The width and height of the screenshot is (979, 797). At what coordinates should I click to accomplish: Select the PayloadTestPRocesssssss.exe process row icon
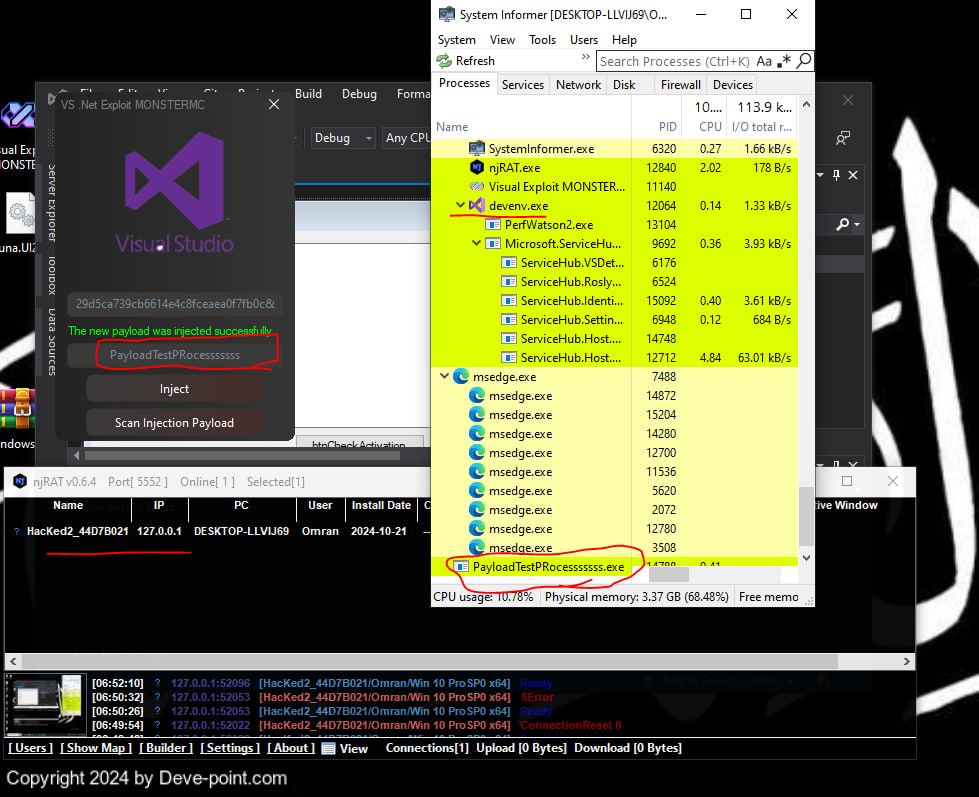(x=461, y=567)
